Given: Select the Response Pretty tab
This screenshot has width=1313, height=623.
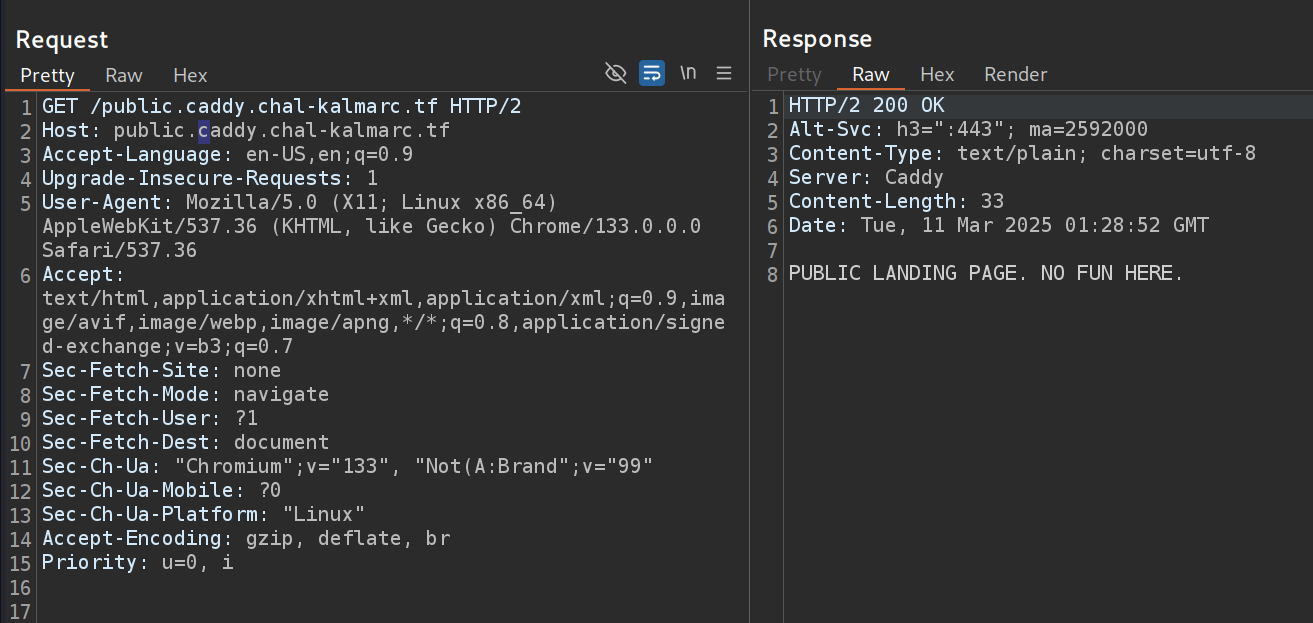Looking at the screenshot, I should tap(794, 74).
